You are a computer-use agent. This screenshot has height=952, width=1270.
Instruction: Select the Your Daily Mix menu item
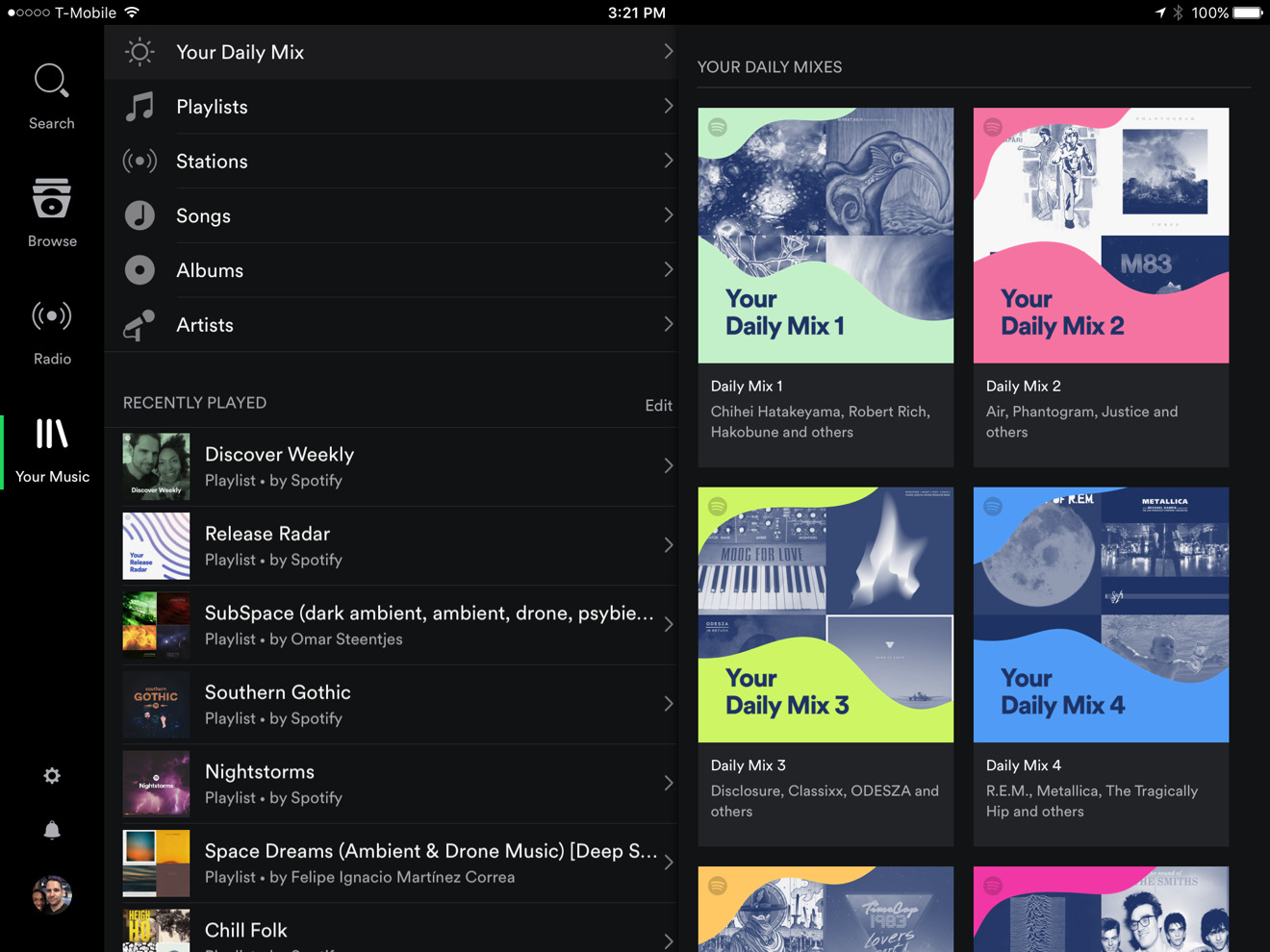pyautogui.click(x=391, y=52)
